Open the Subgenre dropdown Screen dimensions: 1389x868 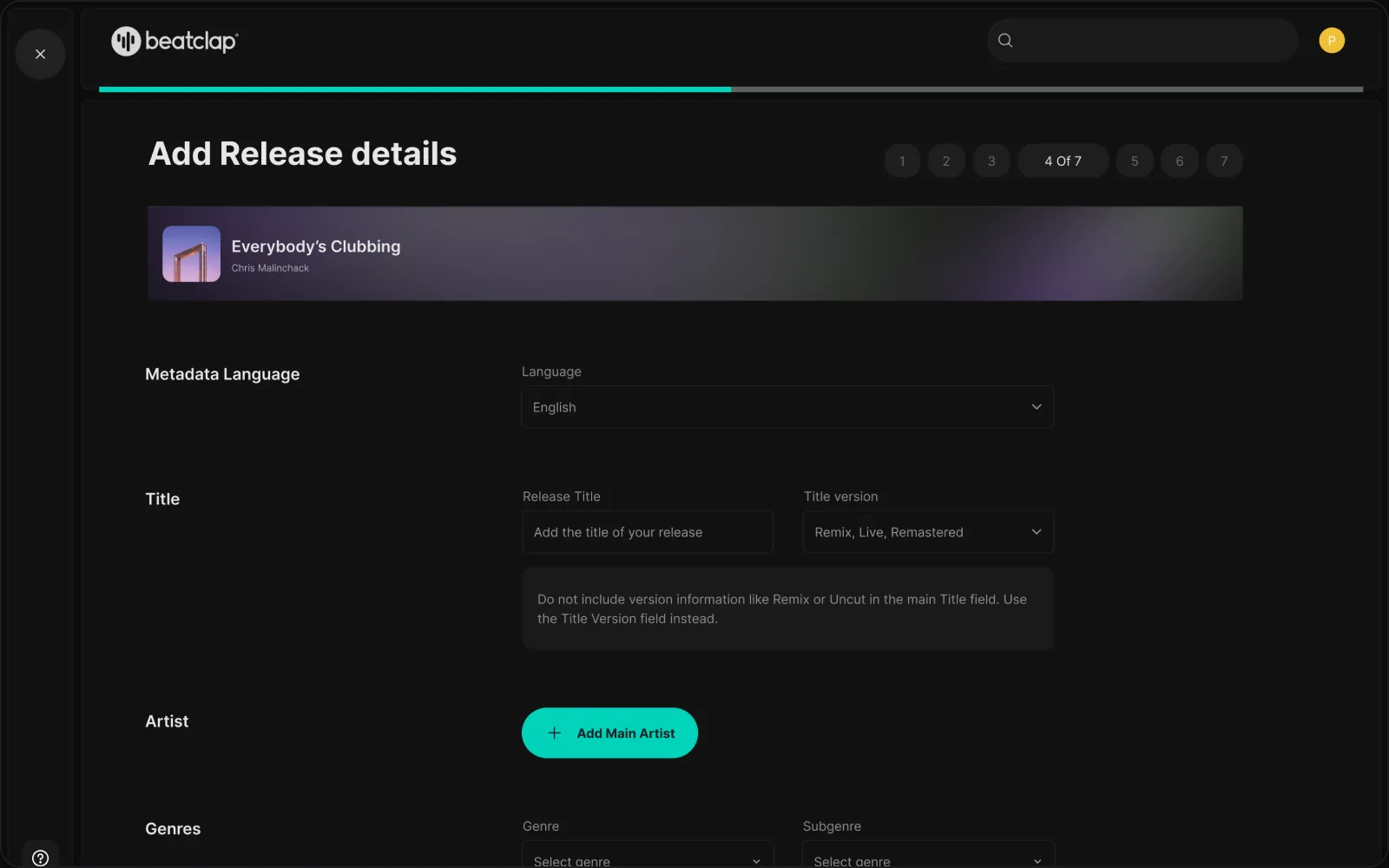[928, 855]
